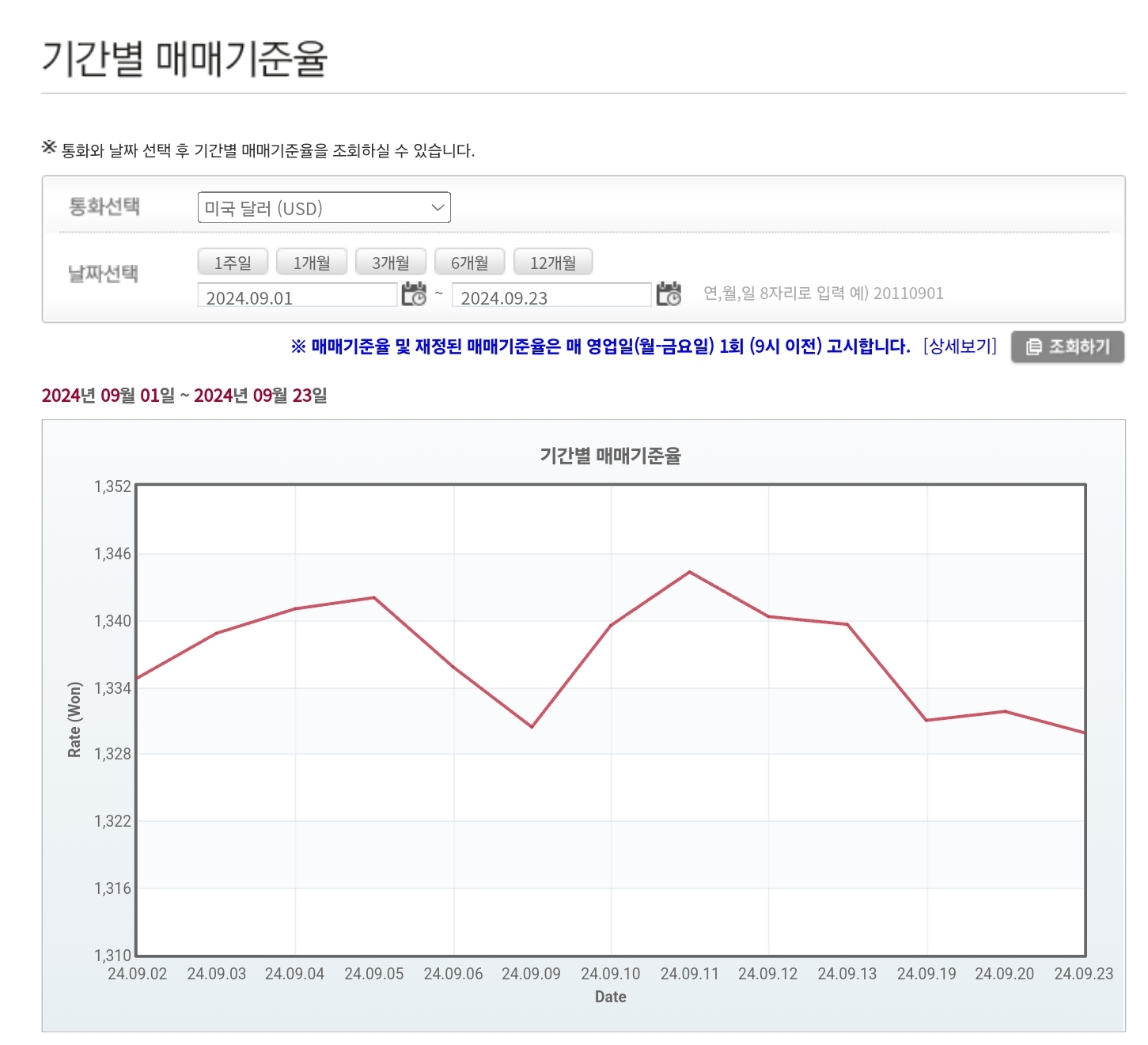
Task: Click the date range text 2024년 09월 01일 ~ 2024년 09월 23일
Action: 184,396
